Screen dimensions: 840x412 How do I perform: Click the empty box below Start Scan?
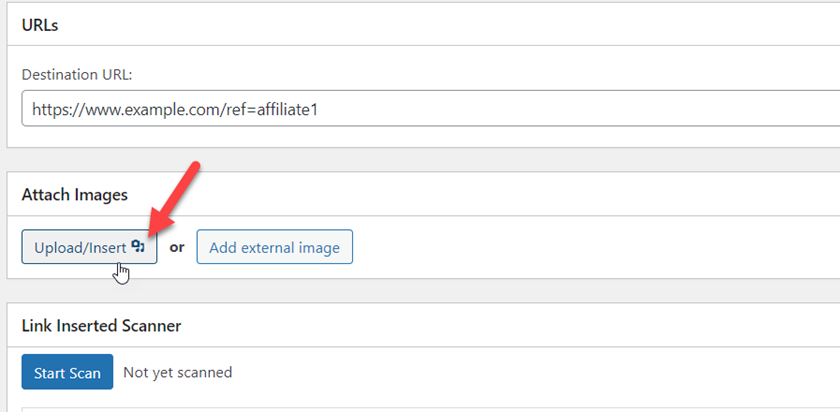click(x=431, y=409)
